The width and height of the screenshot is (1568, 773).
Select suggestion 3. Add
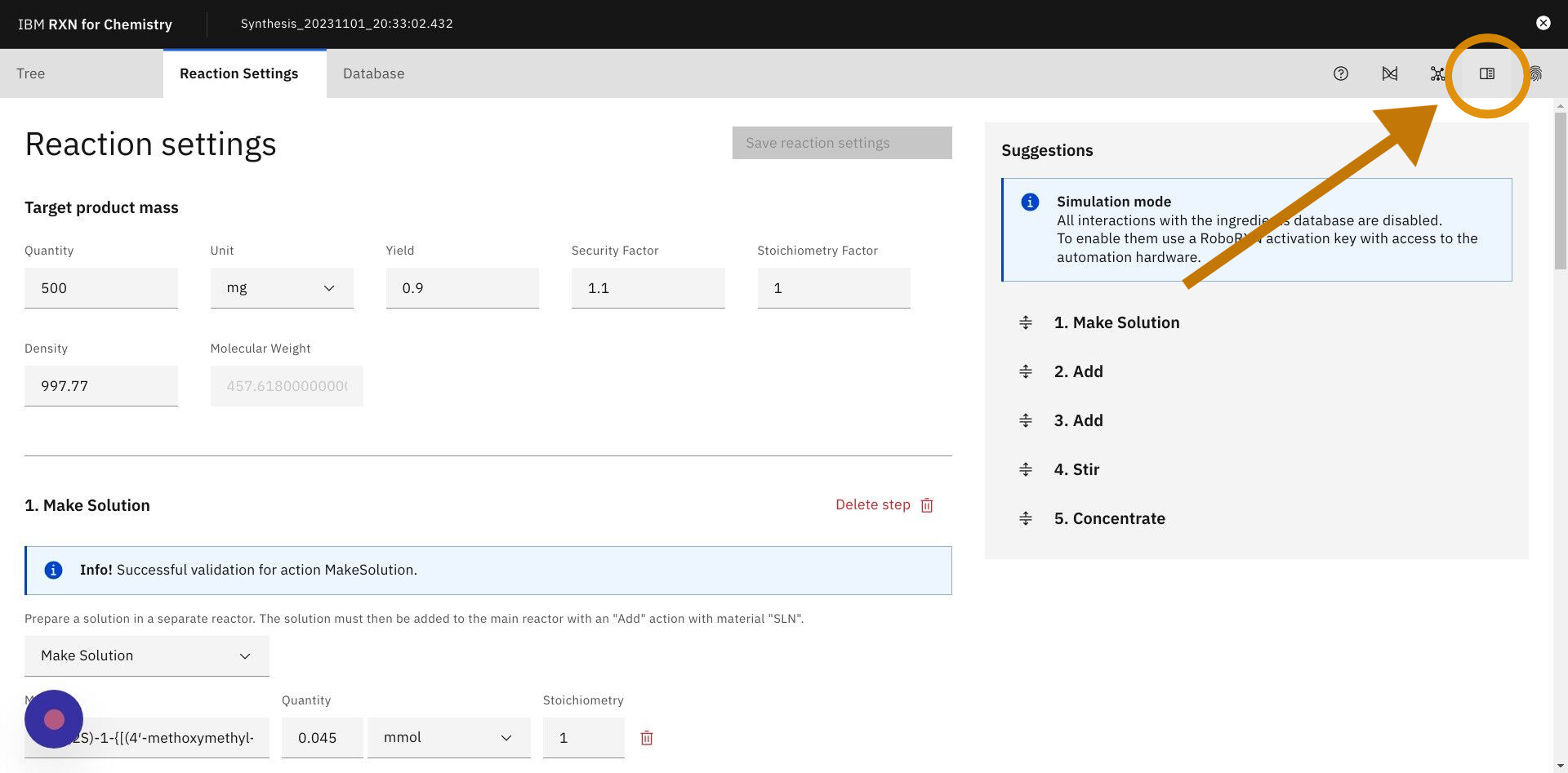pos(1078,420)
